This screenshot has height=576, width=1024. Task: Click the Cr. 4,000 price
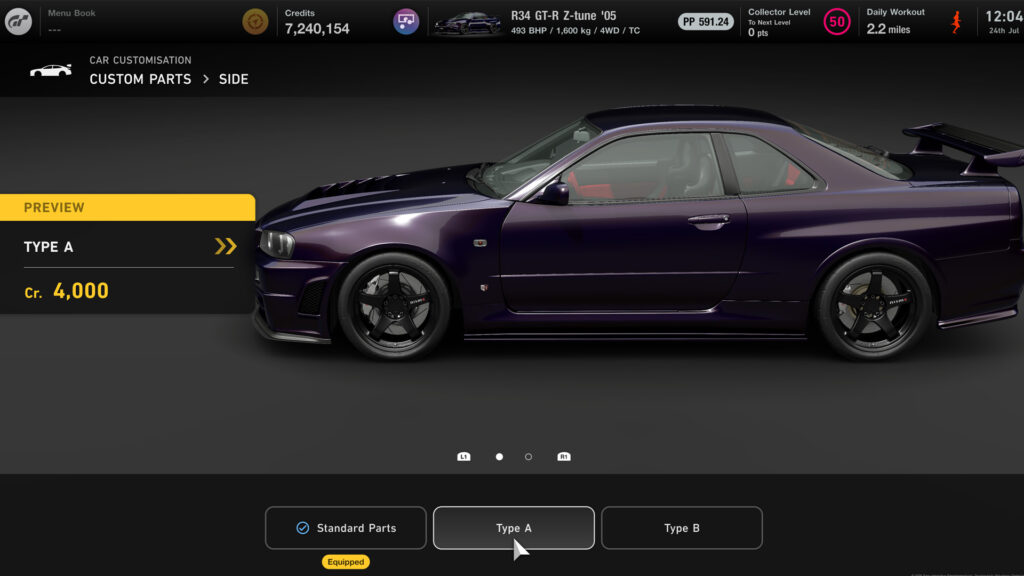[x=67, y=291]
